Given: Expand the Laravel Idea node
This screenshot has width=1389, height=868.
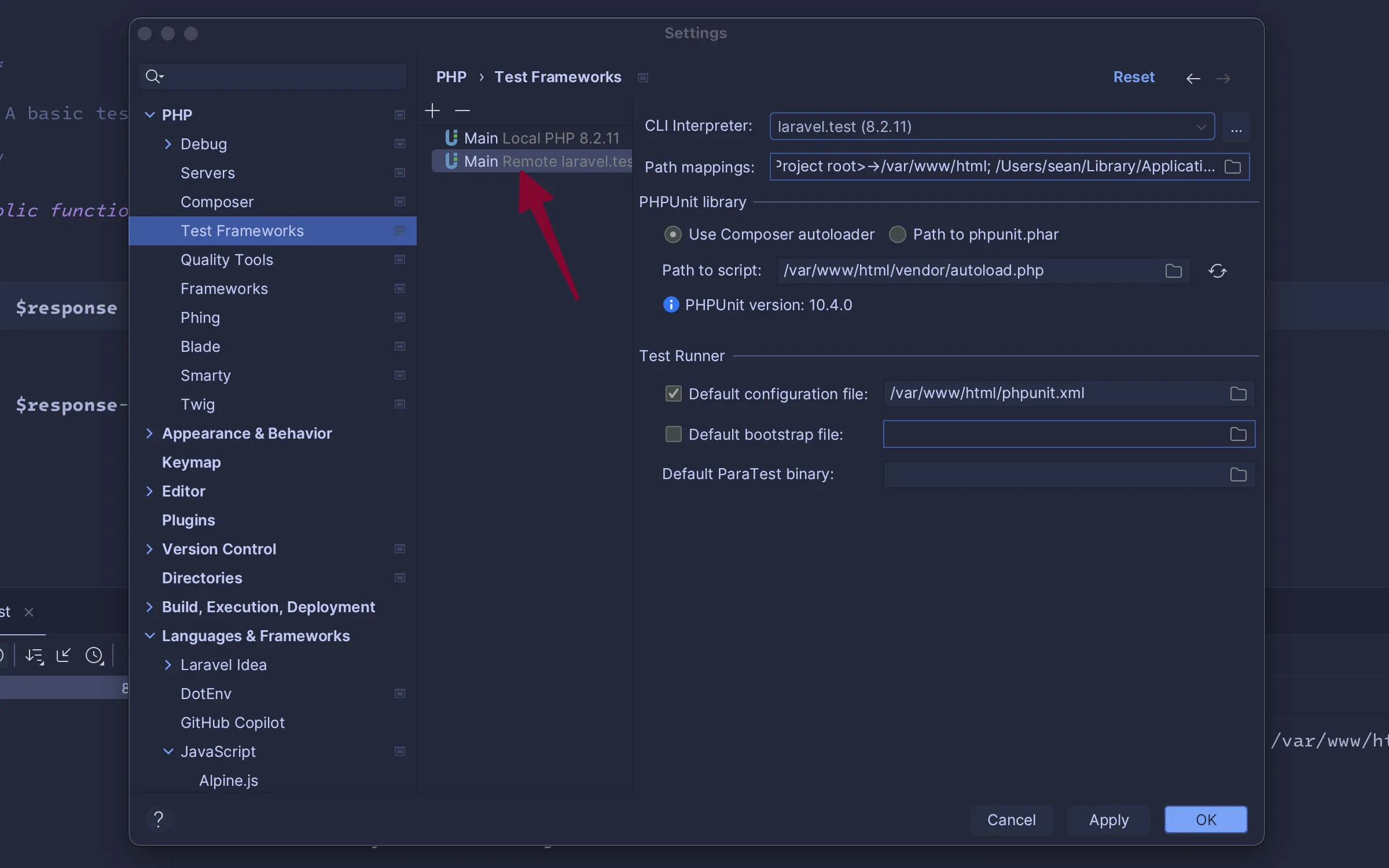Looking at the screenshot, I should (168, 664).
